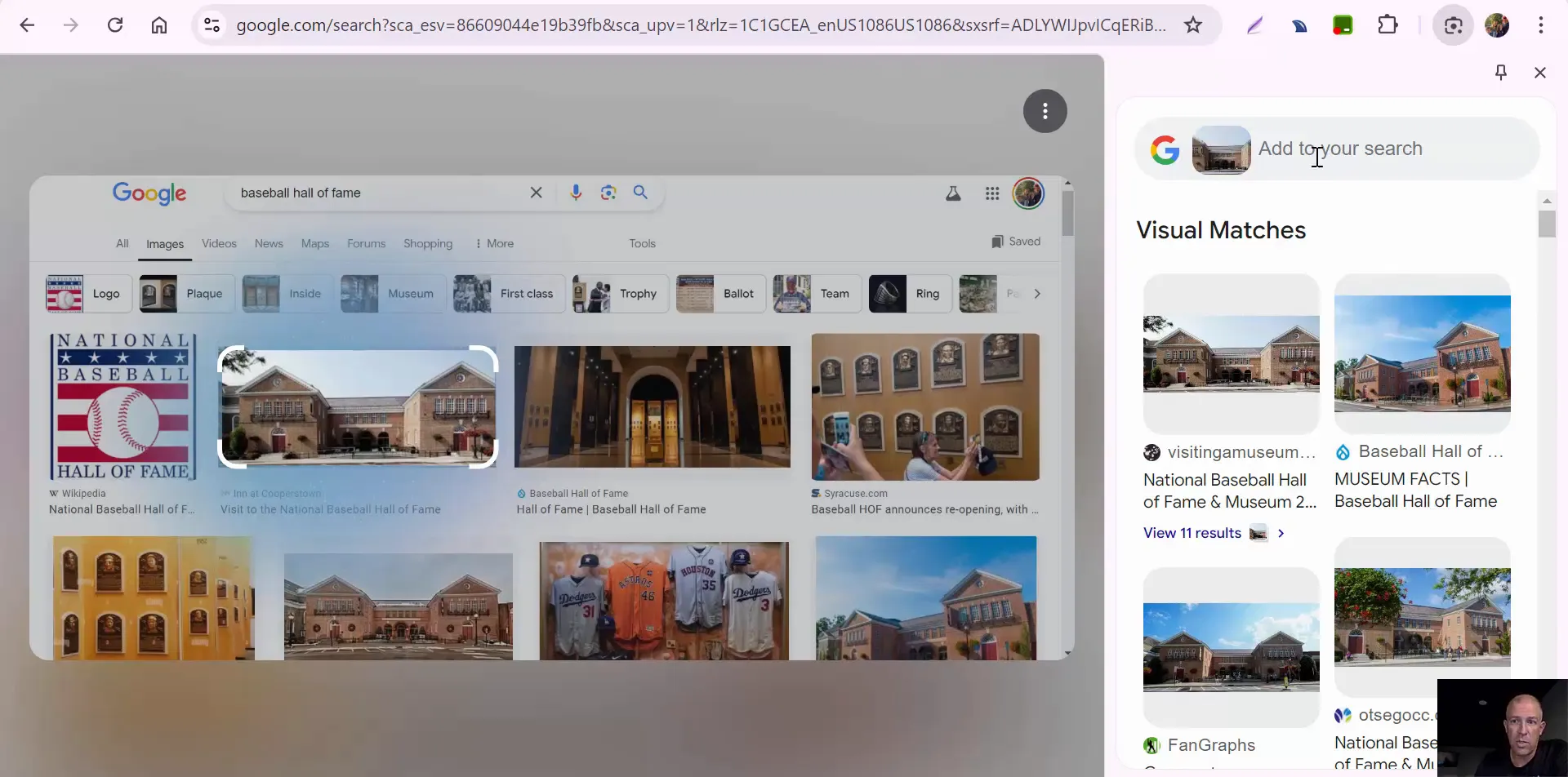Open the purple pen extension icon
Screen dimensions: 1568x777
1255,25
